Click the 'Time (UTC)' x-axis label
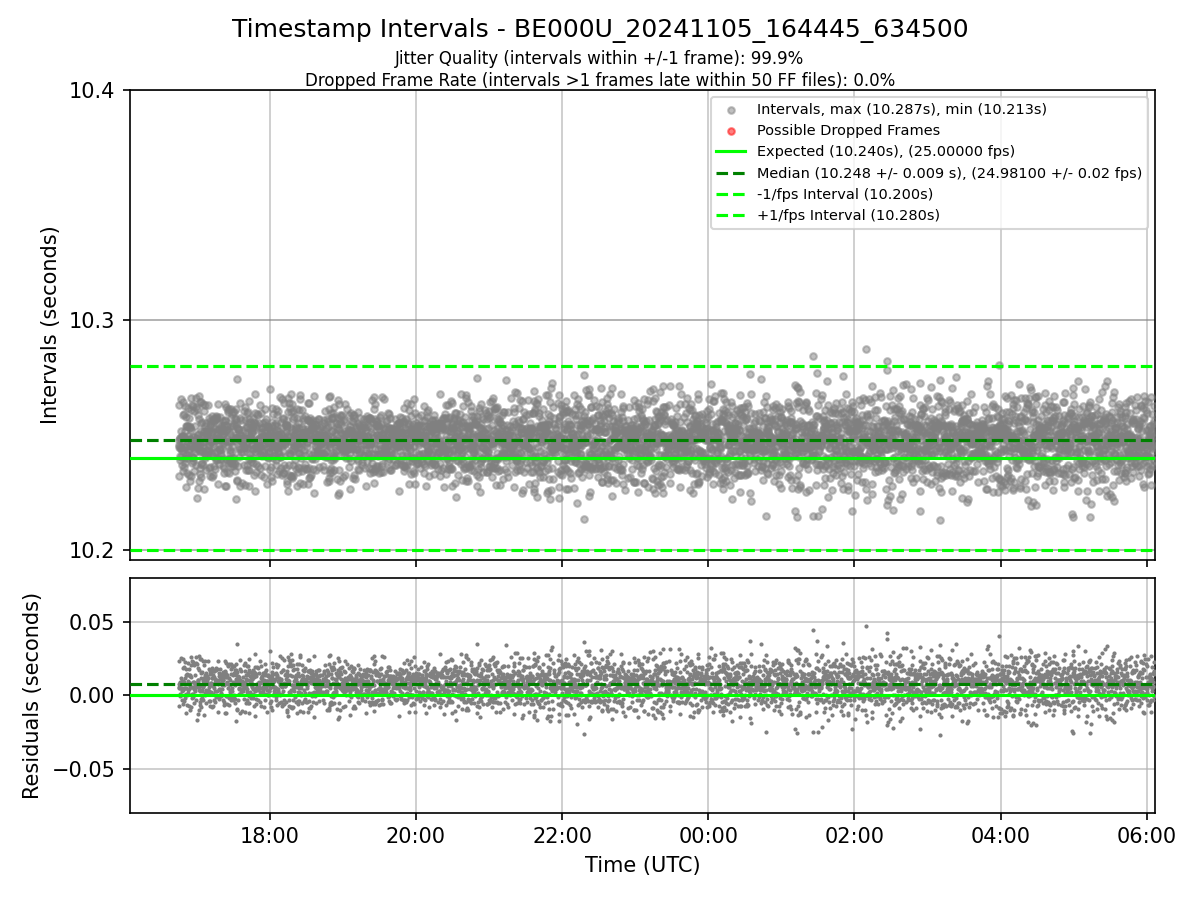This screenshot has height=900, width=1200. [x=642, y=865]
